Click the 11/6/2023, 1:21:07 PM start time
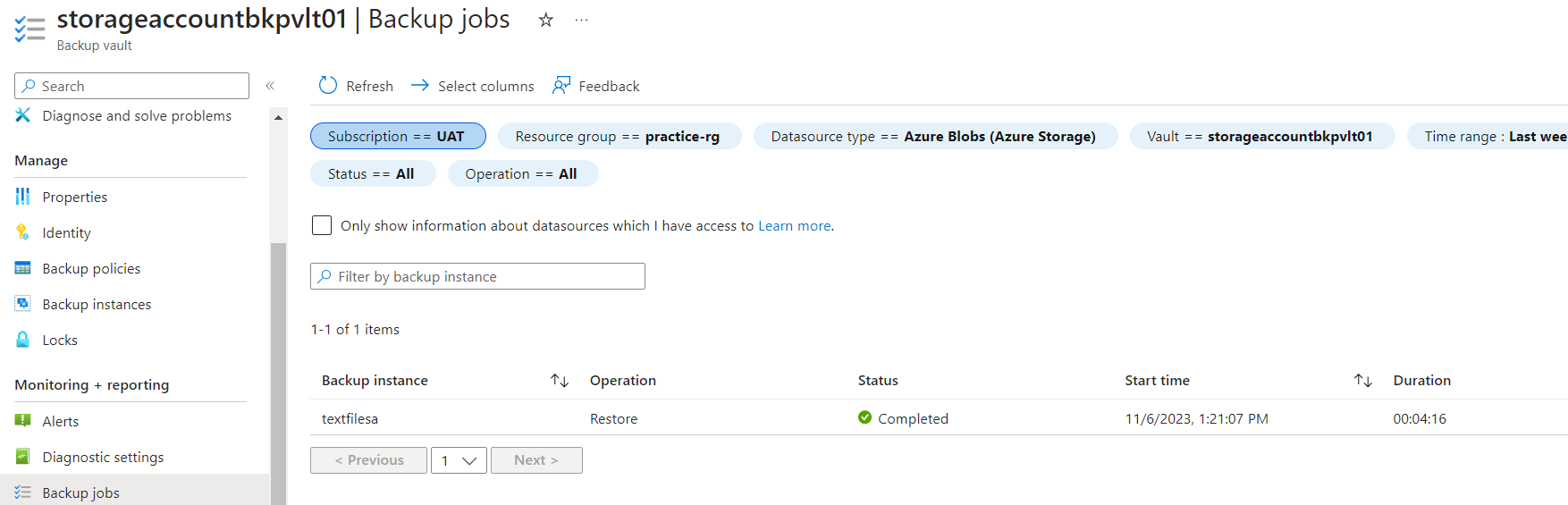The width and height of the screenshot is (1568, 505). pyautogui.click(x=1196, y=418)
